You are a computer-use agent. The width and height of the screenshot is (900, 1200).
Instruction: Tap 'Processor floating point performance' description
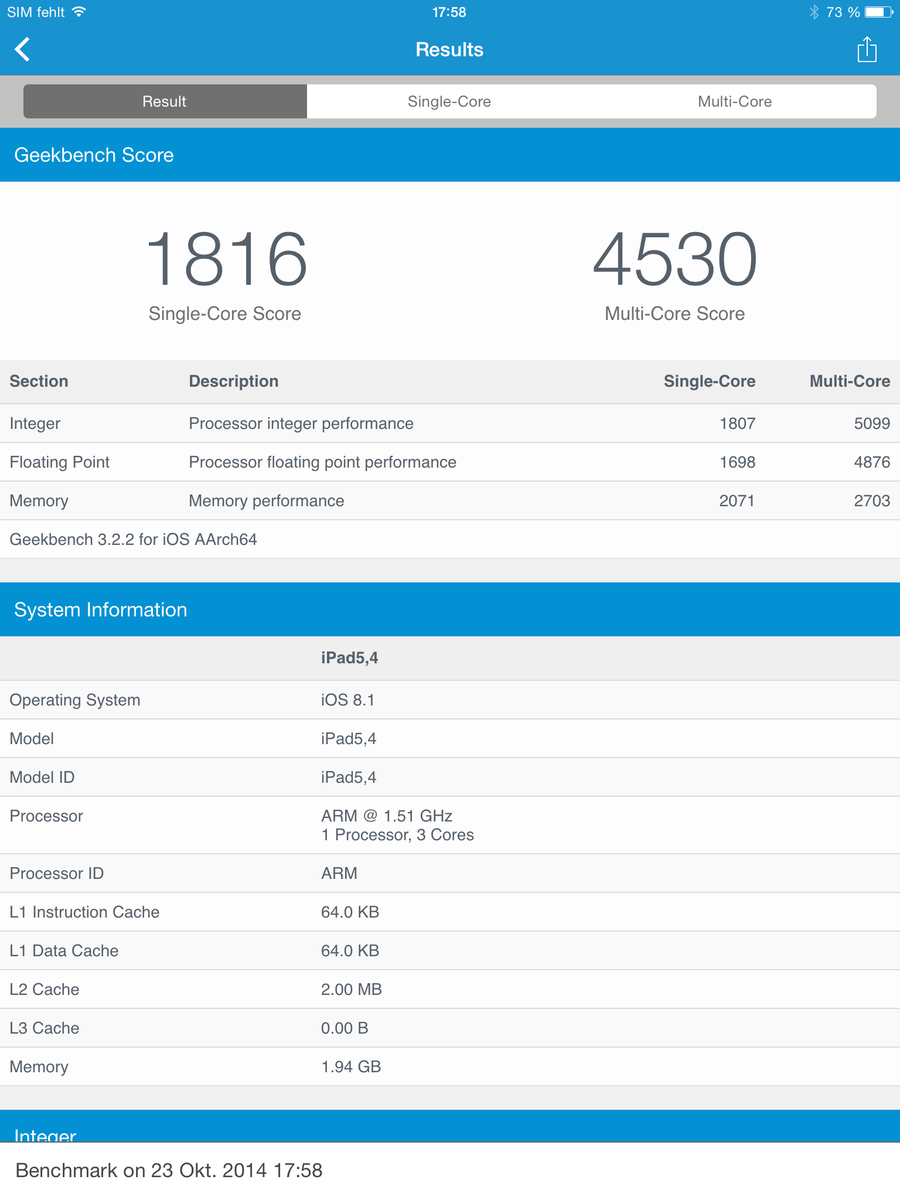[x=322, y=462]
